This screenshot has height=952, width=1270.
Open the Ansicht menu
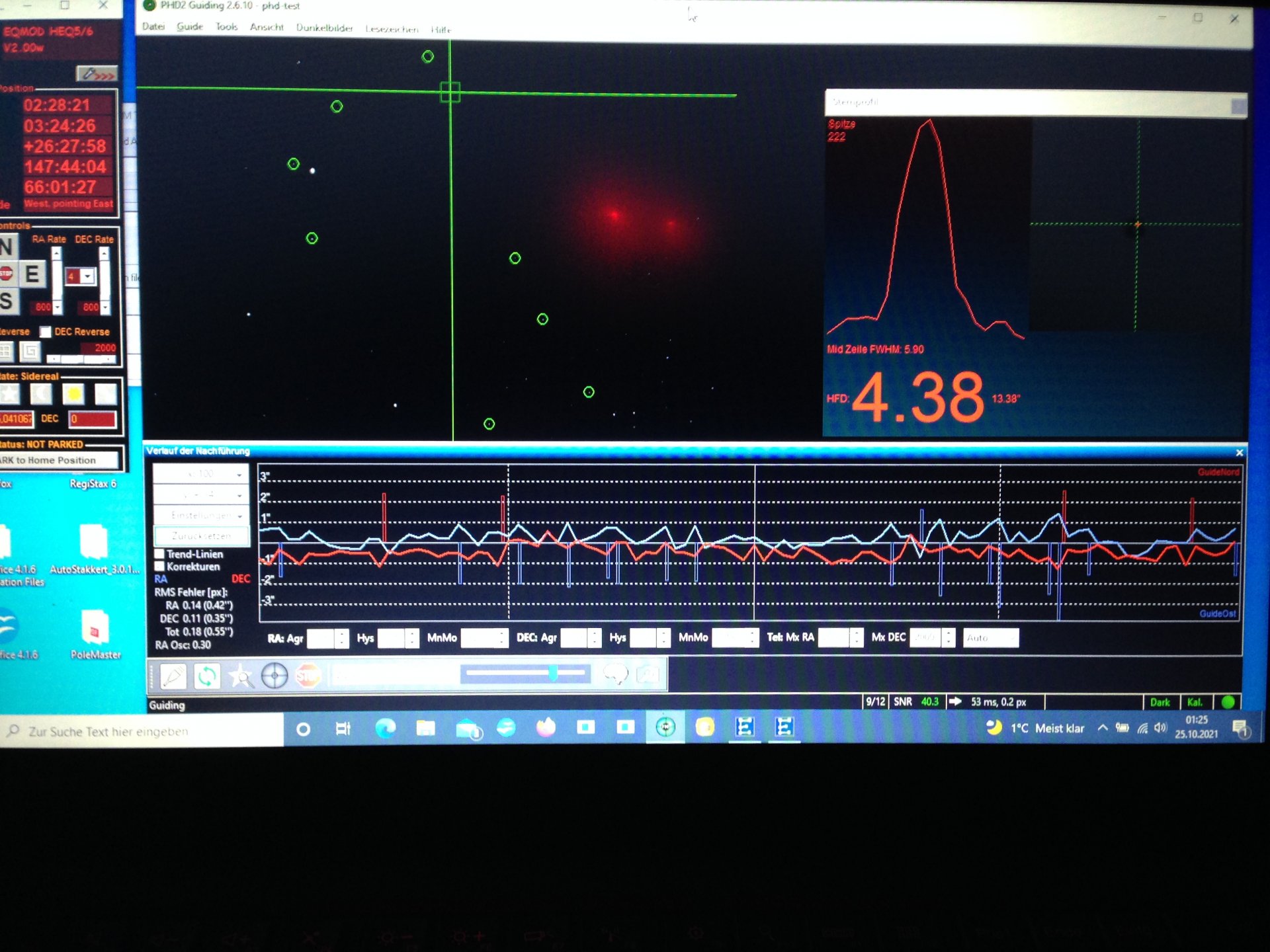267,27
